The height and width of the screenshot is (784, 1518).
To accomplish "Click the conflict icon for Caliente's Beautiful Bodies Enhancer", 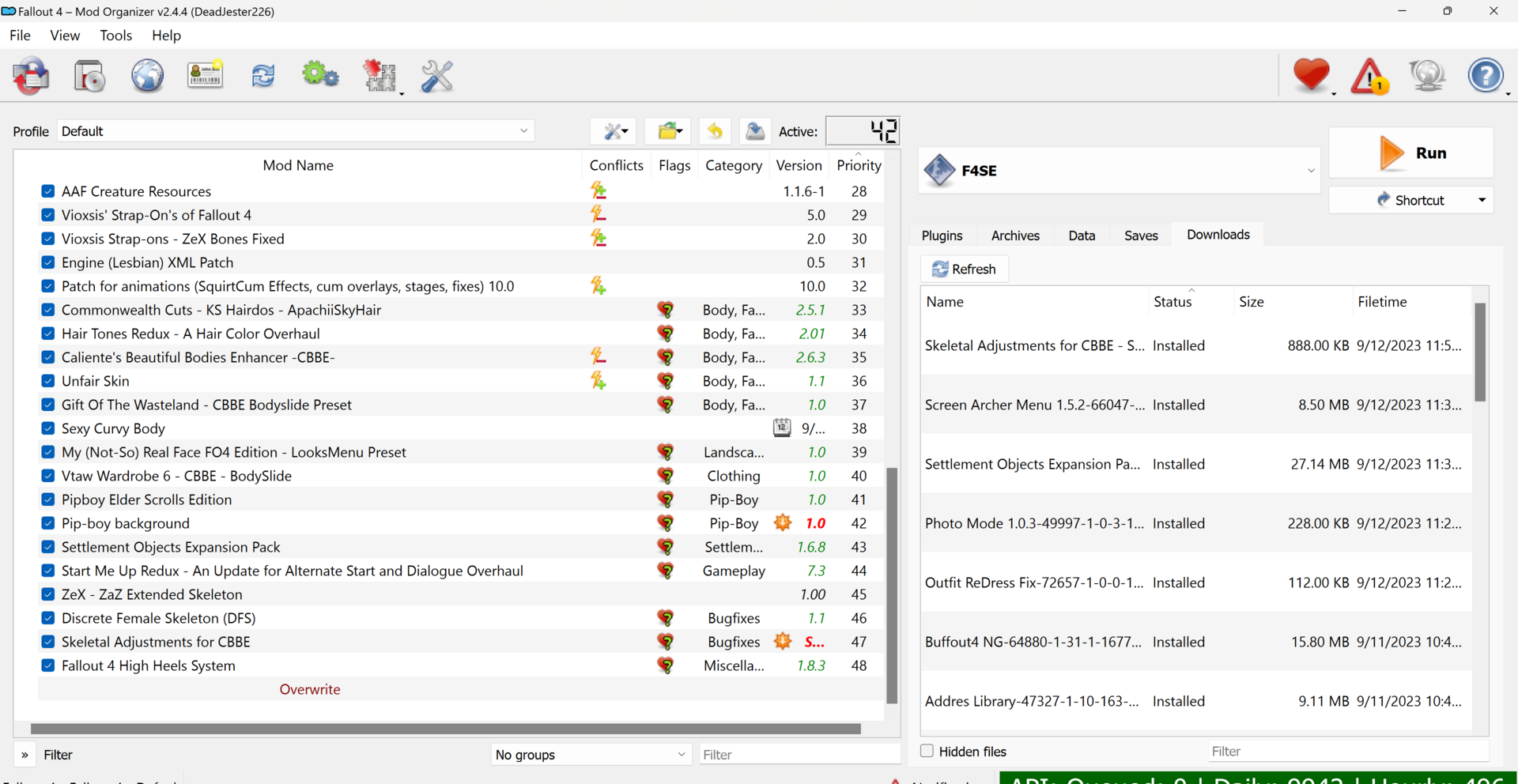I will coord(599,356).
